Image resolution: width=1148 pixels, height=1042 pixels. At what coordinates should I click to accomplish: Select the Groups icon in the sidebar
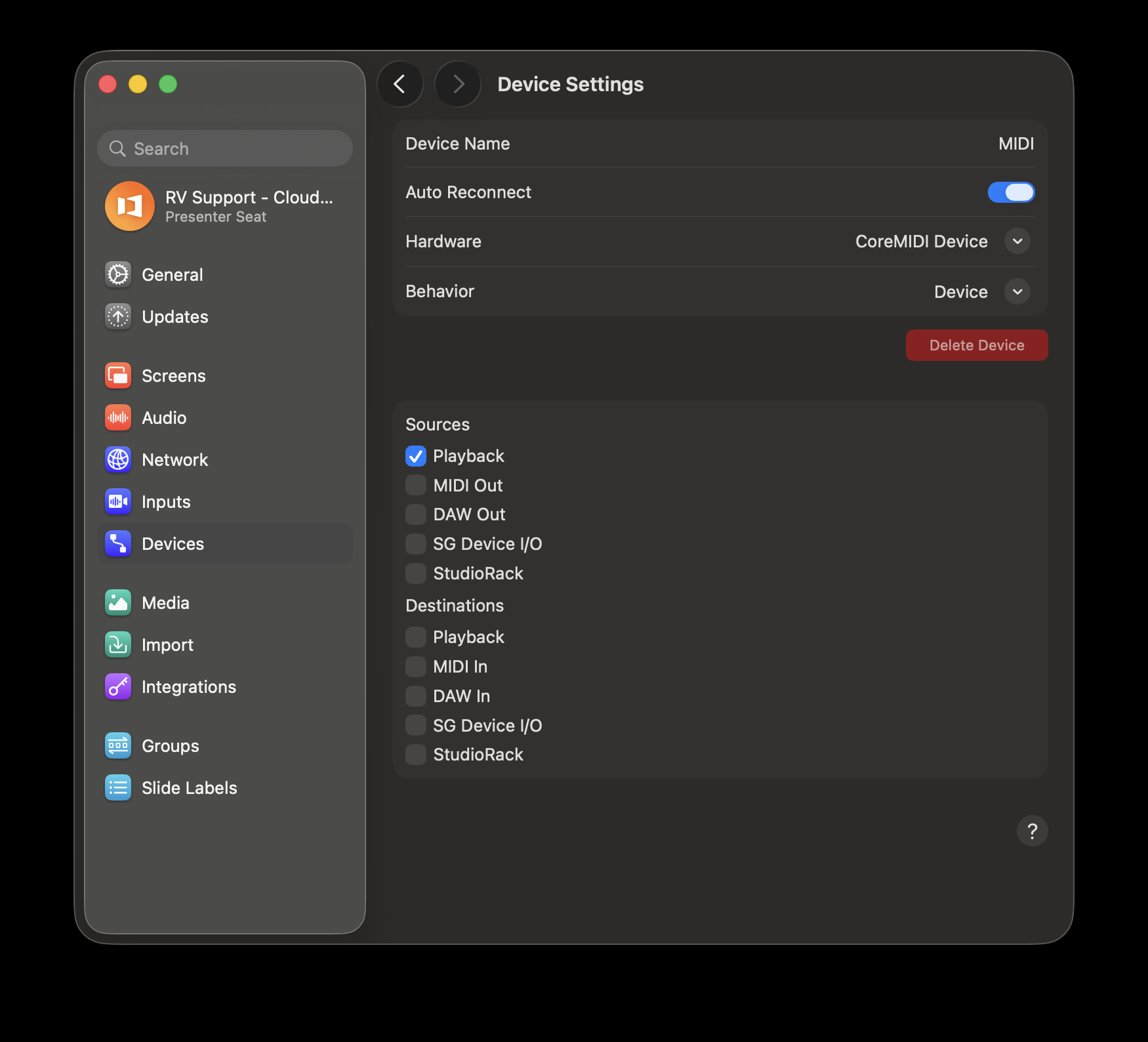118,745
